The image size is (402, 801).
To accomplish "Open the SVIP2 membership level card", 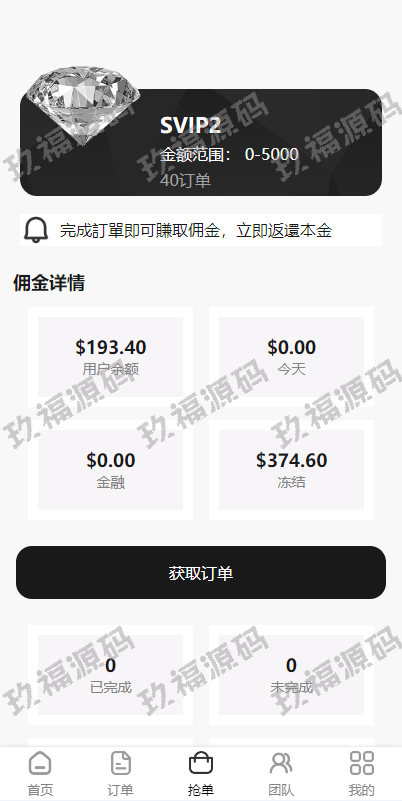I will coord(201,143).
